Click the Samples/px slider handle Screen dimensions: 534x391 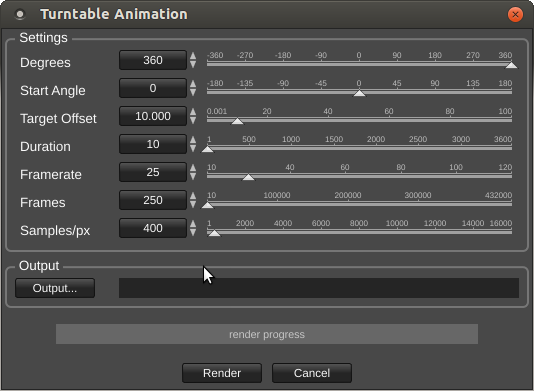coord(214,233)
